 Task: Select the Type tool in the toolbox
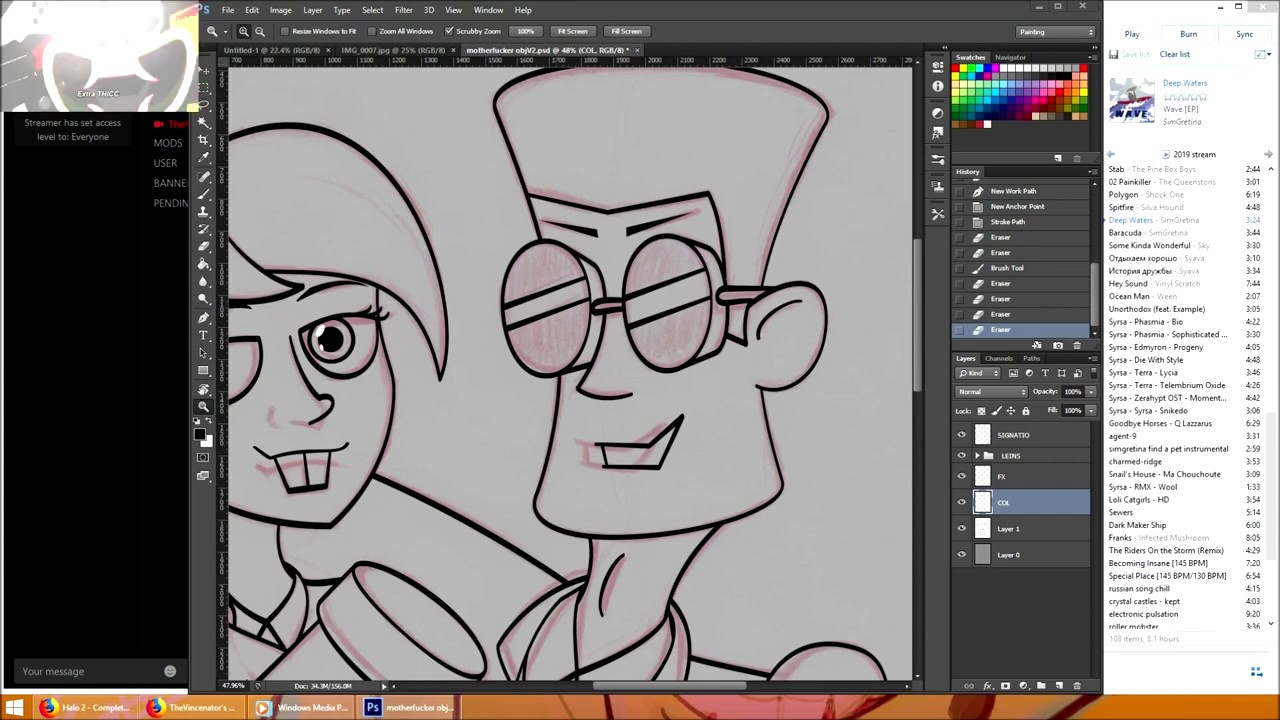(x=204, y=335)
